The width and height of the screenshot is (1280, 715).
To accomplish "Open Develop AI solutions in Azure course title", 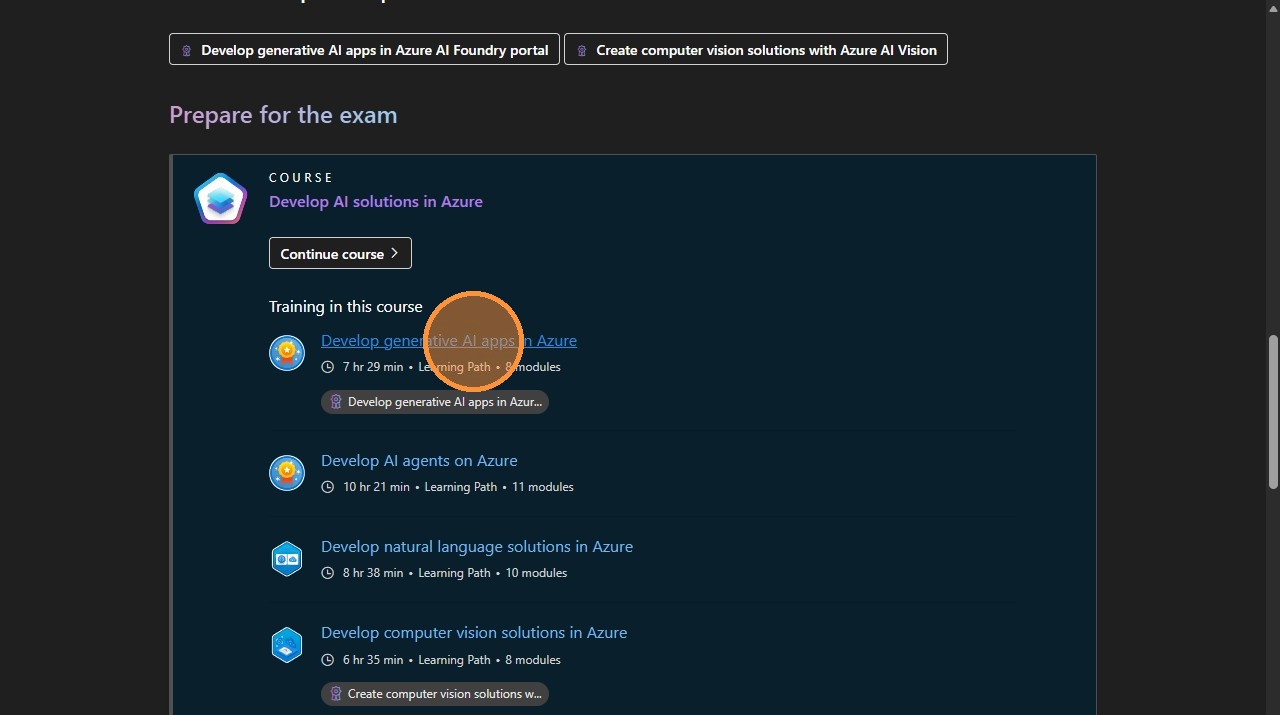I will [x=376, y=201].
